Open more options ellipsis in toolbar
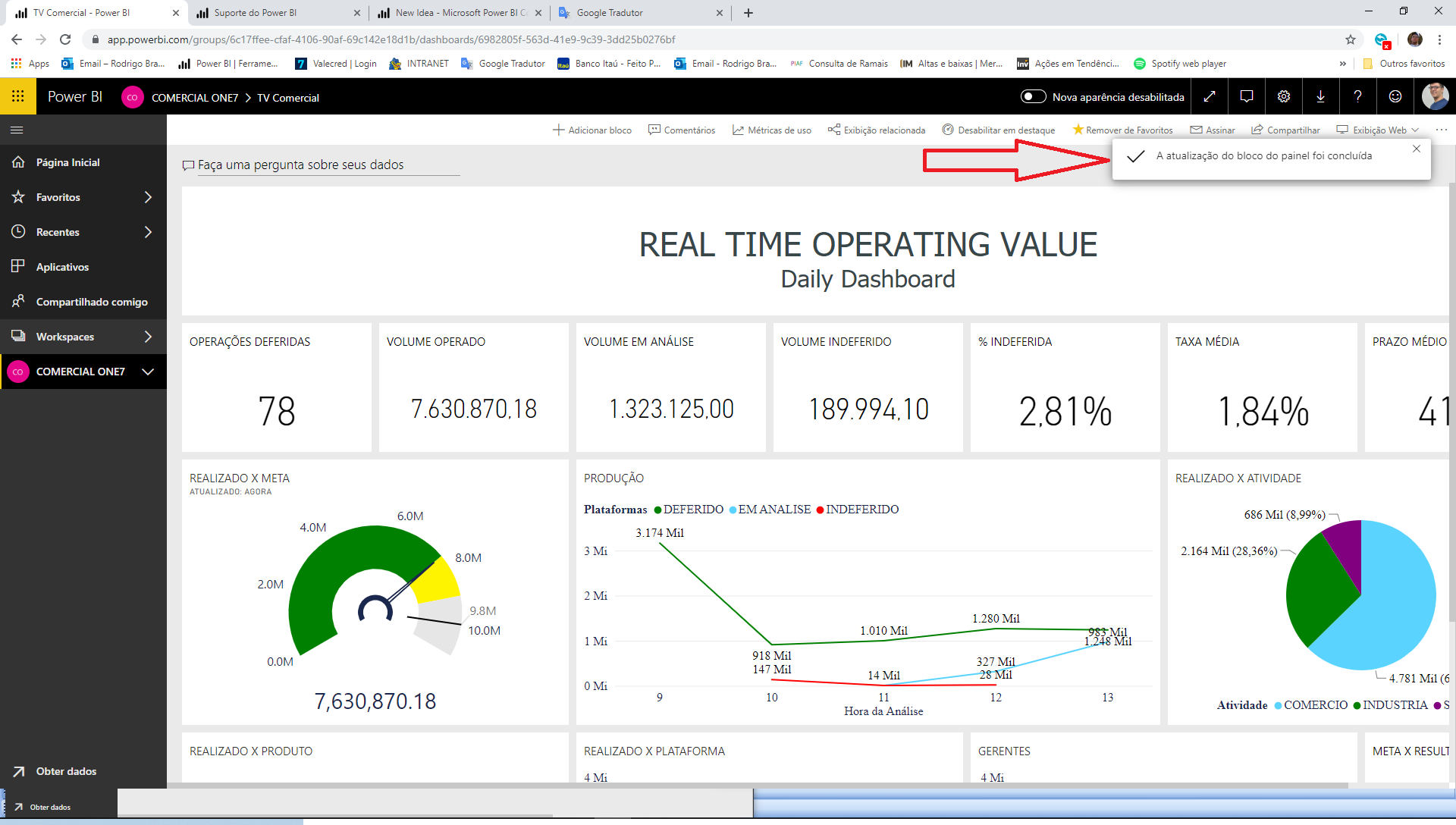This screenshot has width=1456, height=825. pyautogui.click(x=1441, y=130)
